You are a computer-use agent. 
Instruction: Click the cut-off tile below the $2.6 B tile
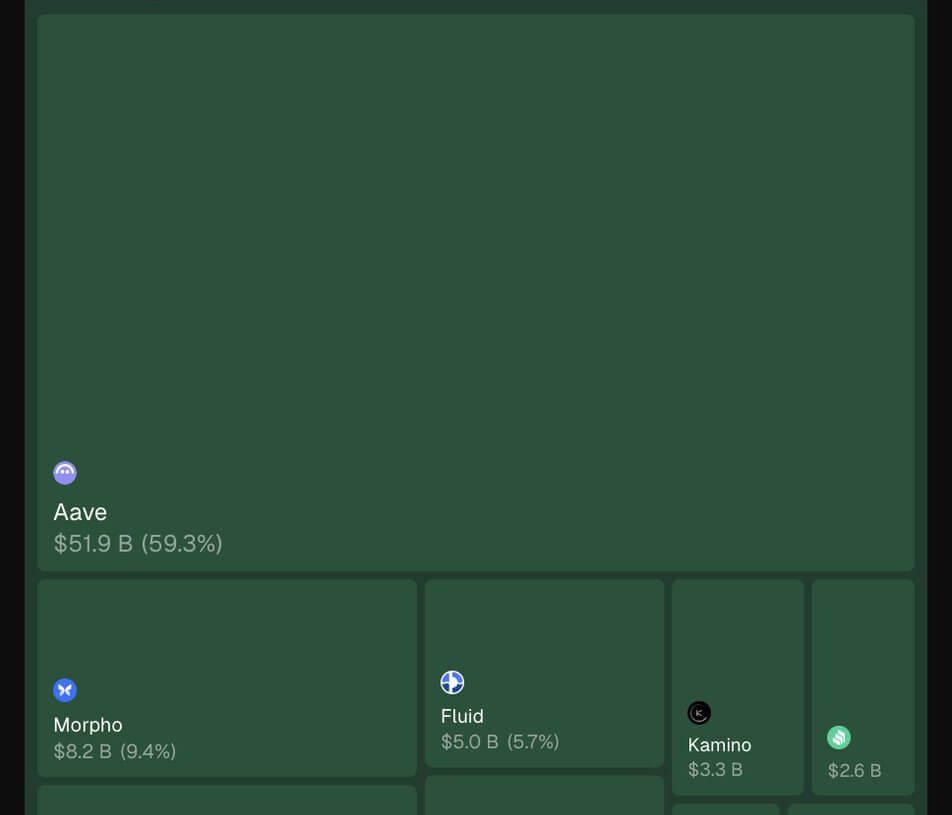coord(850,809)
